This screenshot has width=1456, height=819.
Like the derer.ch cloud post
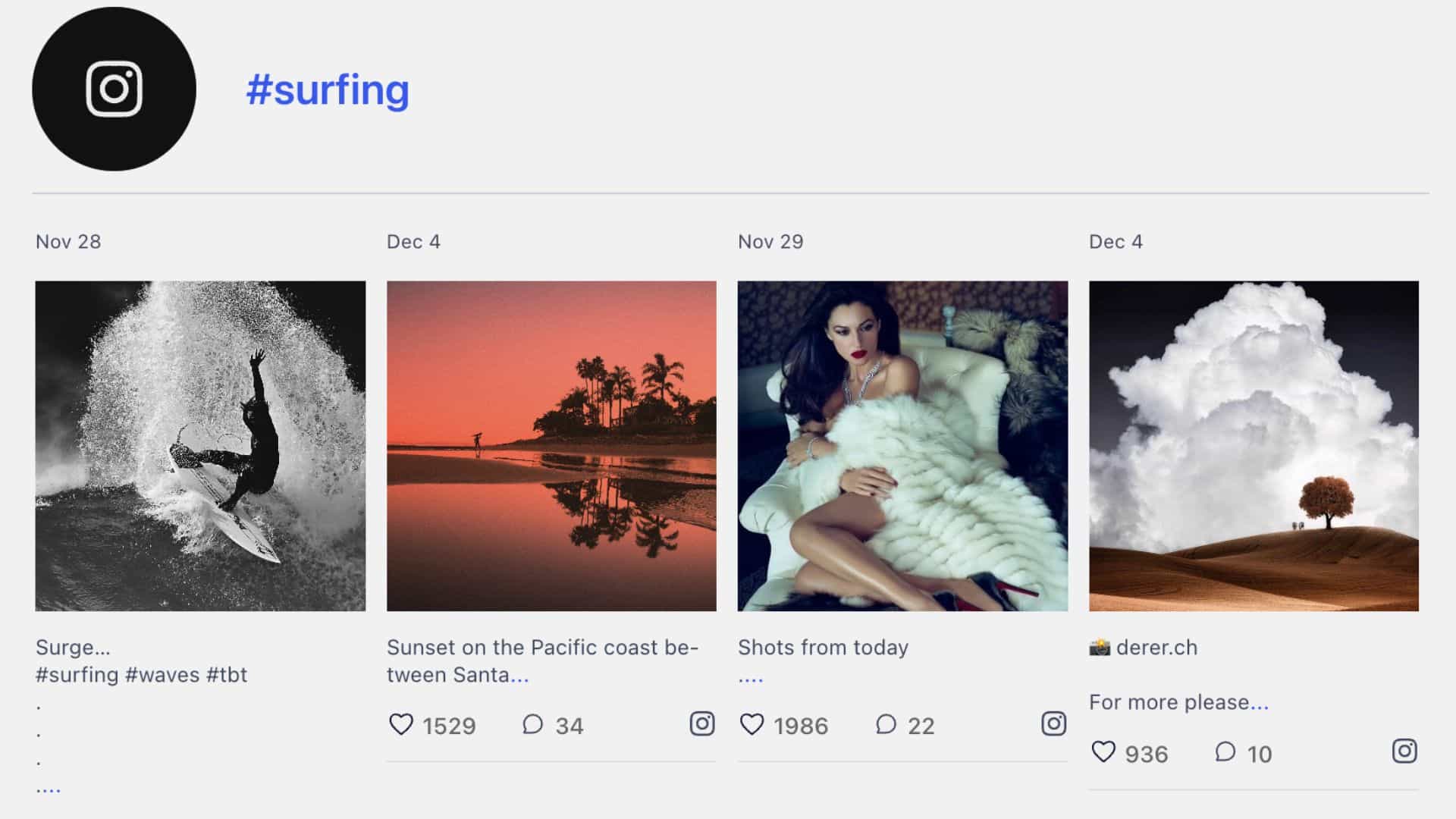1103,752
